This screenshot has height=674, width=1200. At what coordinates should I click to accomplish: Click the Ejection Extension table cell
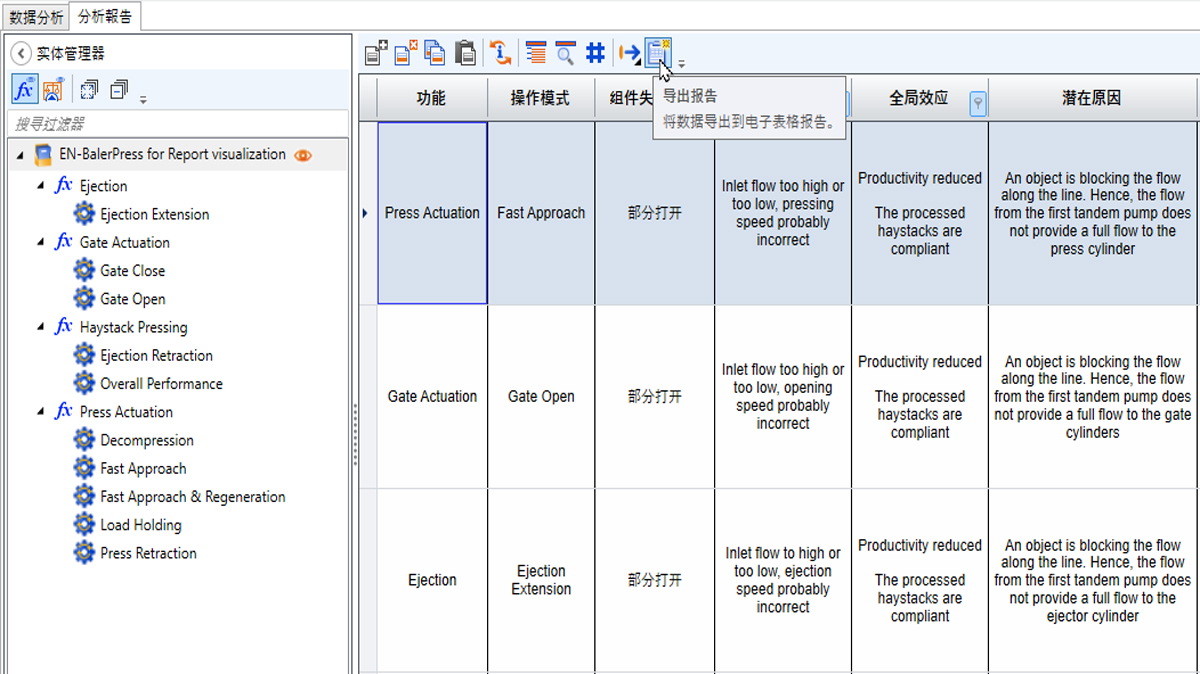541,580
